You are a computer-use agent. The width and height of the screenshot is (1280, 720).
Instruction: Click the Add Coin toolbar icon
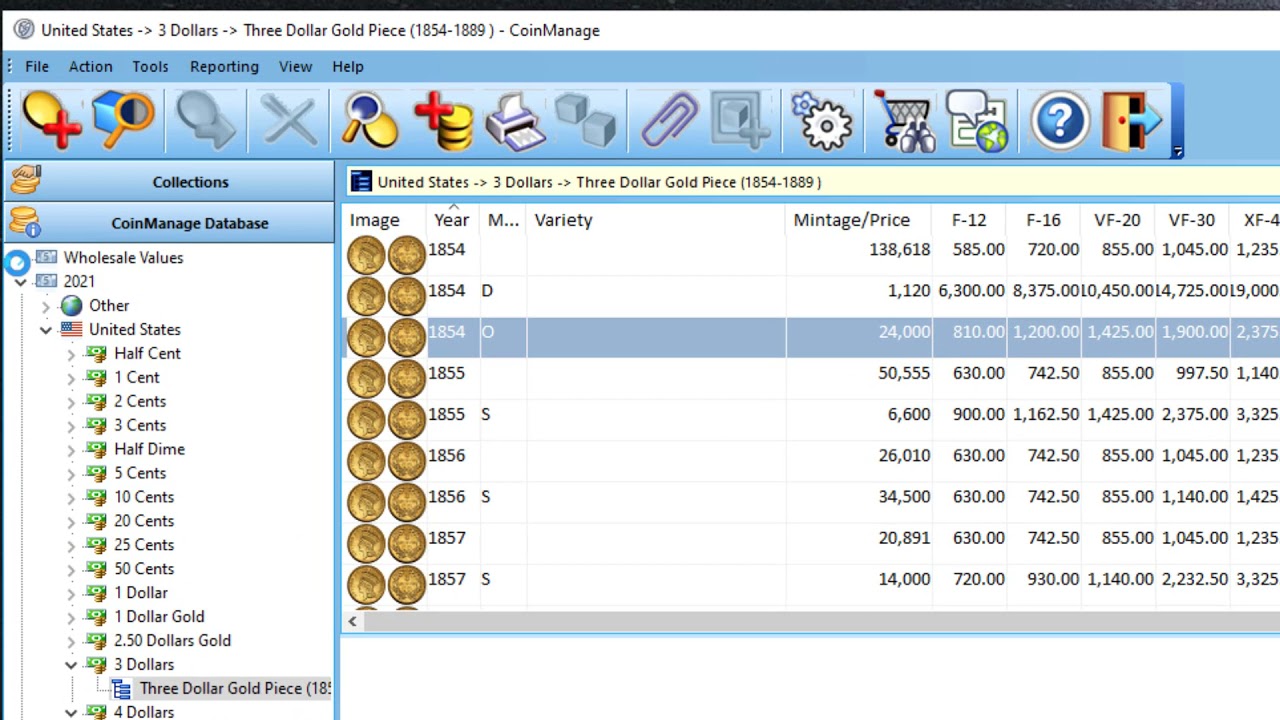[x=52, y=121]
